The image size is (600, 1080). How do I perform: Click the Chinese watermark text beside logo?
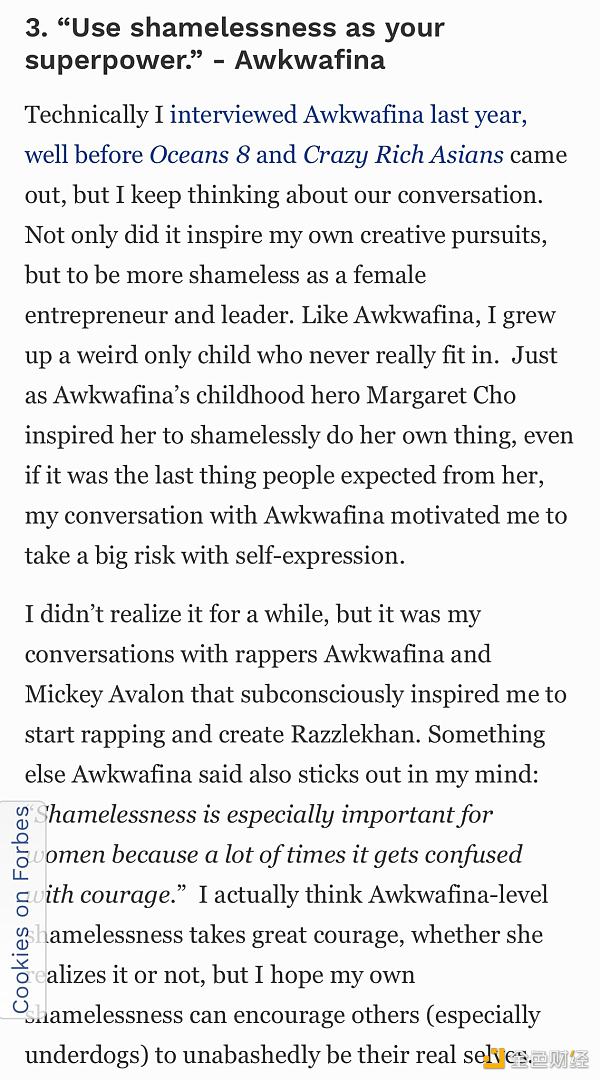pyautogui.click(x=548, y=1059)
